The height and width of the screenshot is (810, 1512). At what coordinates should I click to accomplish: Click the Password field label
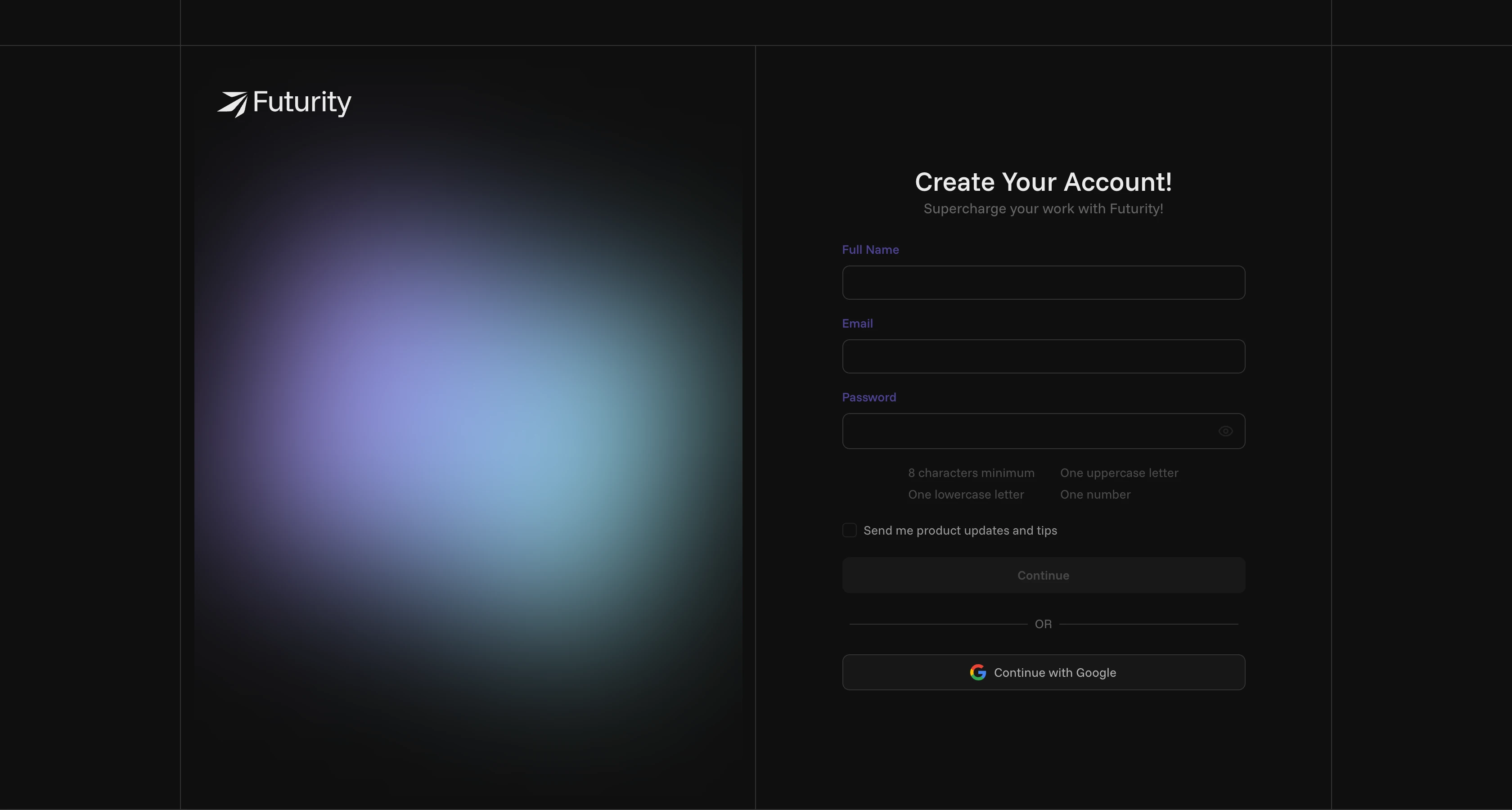pyautogui.click(x=869, y=397)
